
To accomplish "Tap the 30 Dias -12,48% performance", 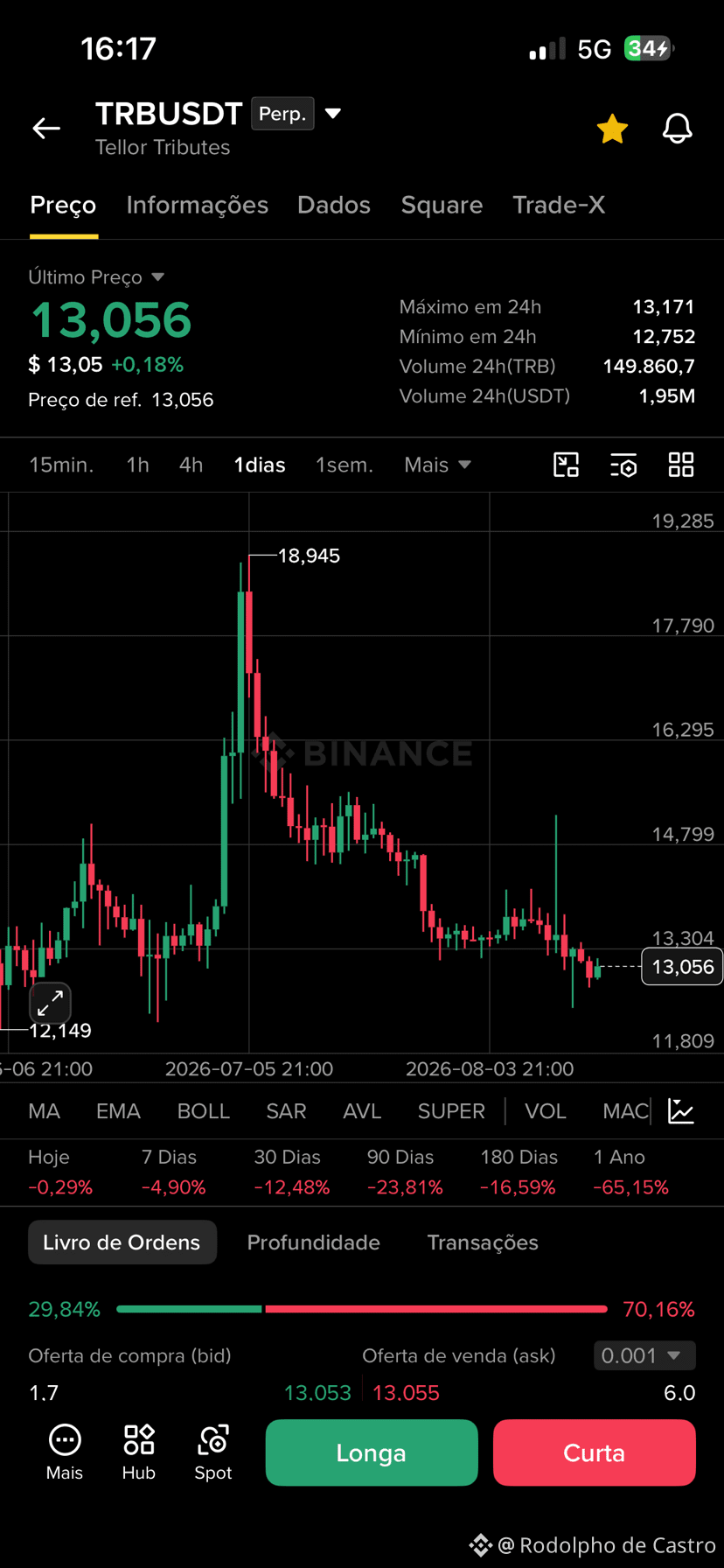I will coord(292,1172).
